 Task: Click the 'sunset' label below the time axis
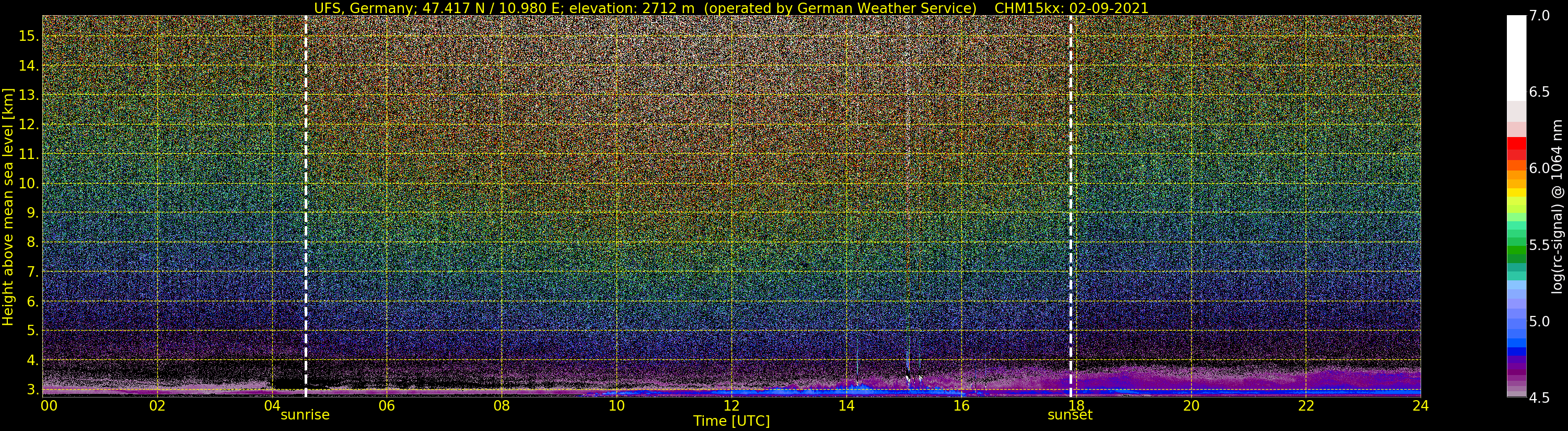pos(1070,415)
